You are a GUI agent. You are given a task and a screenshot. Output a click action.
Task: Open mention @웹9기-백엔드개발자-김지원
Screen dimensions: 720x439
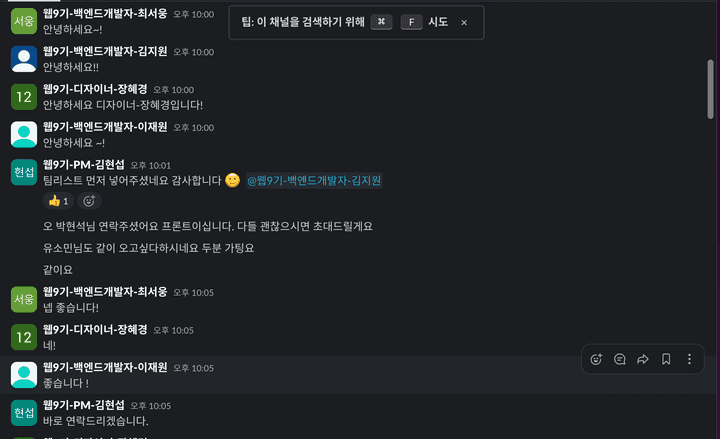coord(314,180)
